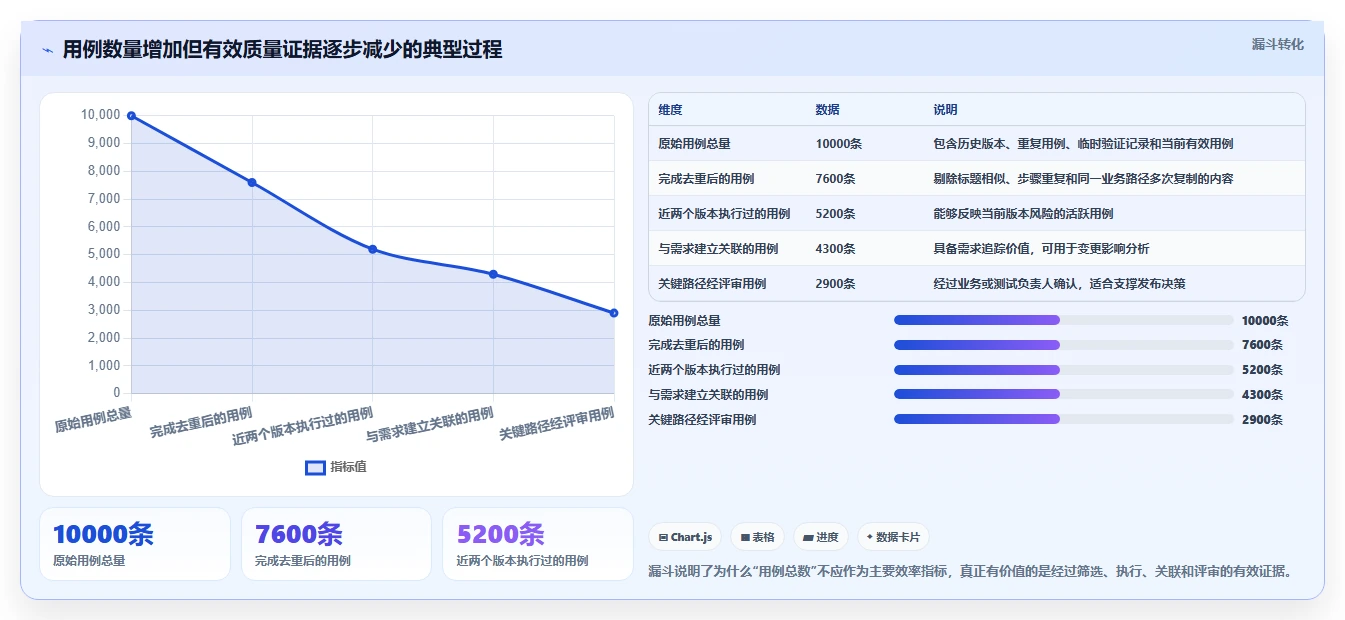
Task: Click the 10,000 y-axis label
Action: click(x=100, y=115)
